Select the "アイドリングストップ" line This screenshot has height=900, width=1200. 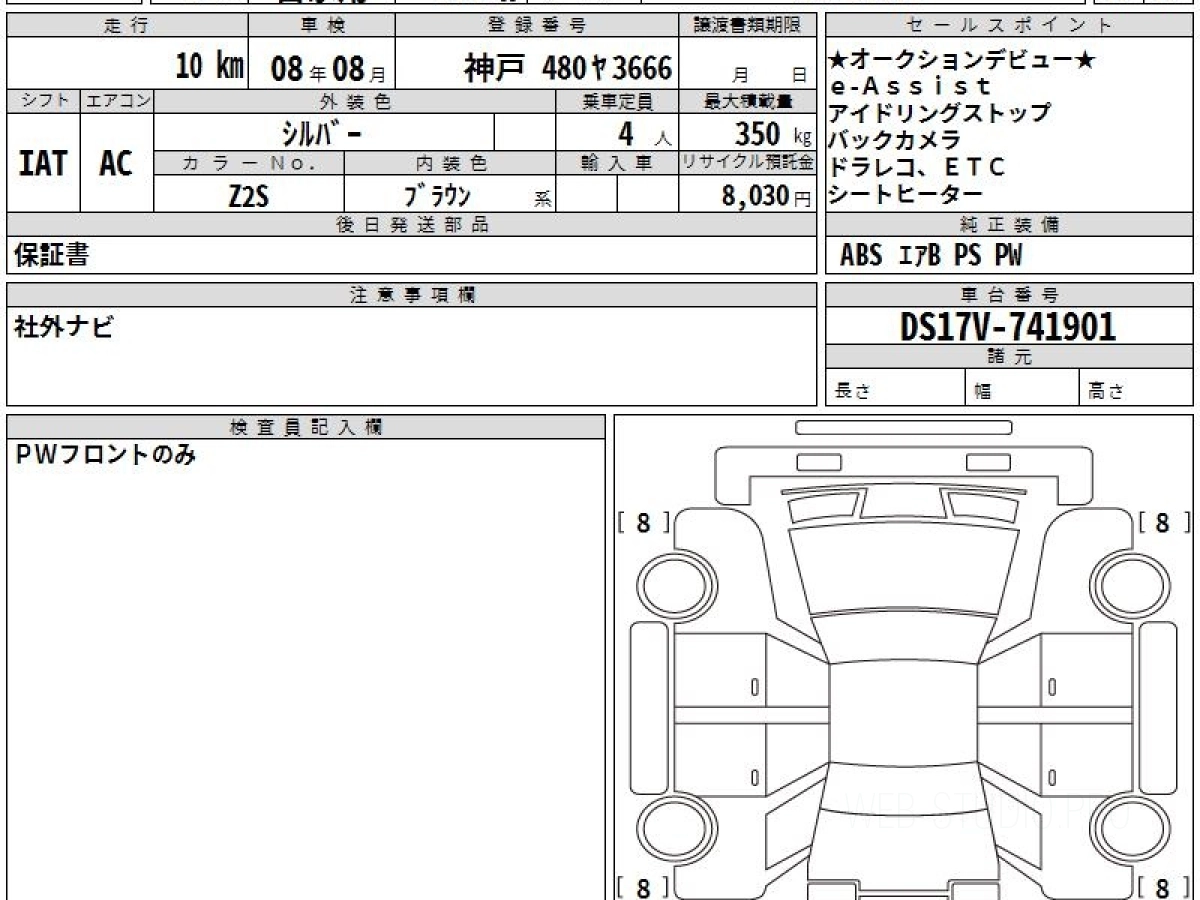pyautogui.click(x=940, y=112)
